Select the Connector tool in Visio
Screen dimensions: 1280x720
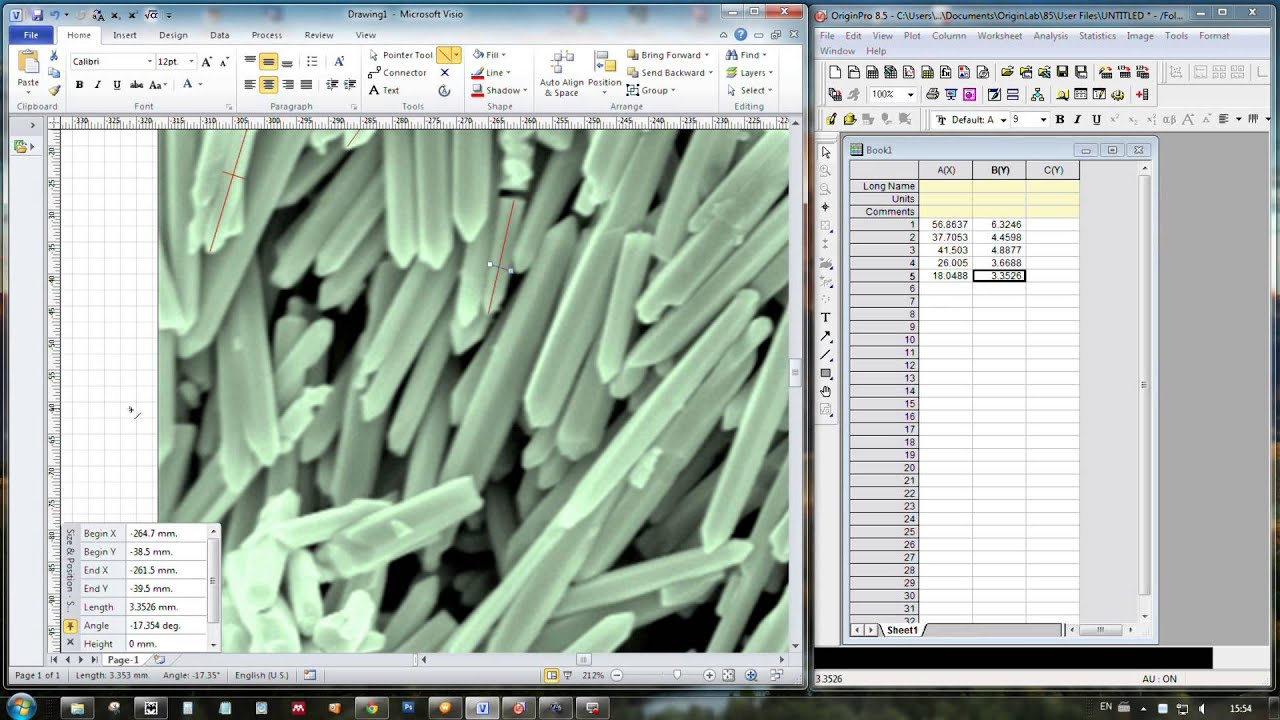(x=397, y=72)
